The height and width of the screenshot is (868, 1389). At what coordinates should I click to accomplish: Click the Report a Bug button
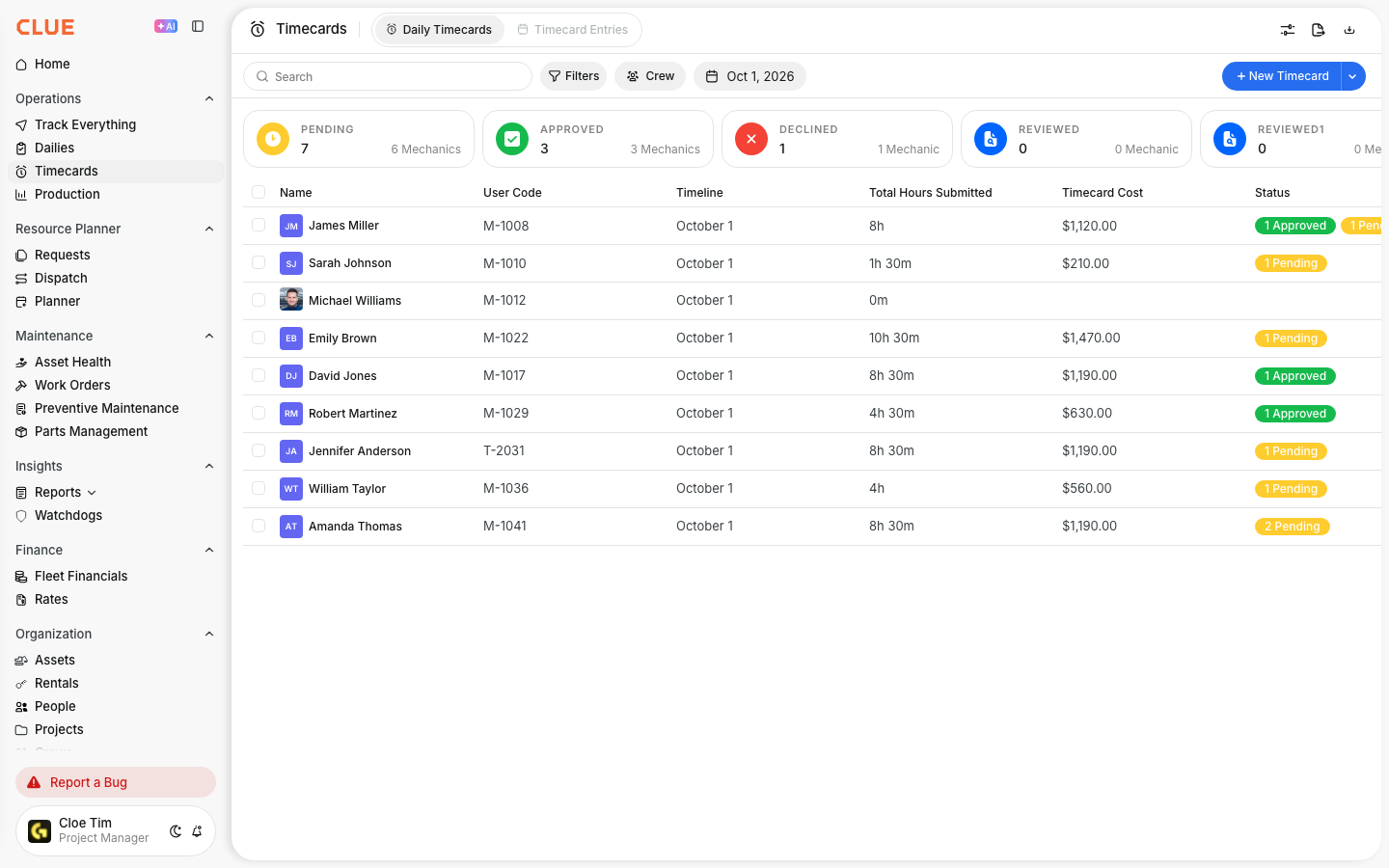point(116,782)
